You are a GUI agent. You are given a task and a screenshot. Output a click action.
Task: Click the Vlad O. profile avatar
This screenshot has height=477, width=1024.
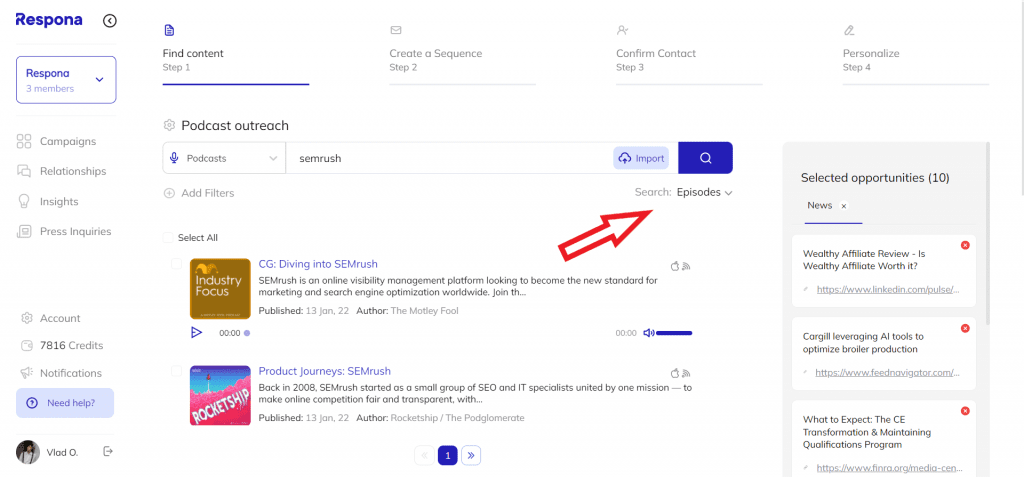coord(27,452)
